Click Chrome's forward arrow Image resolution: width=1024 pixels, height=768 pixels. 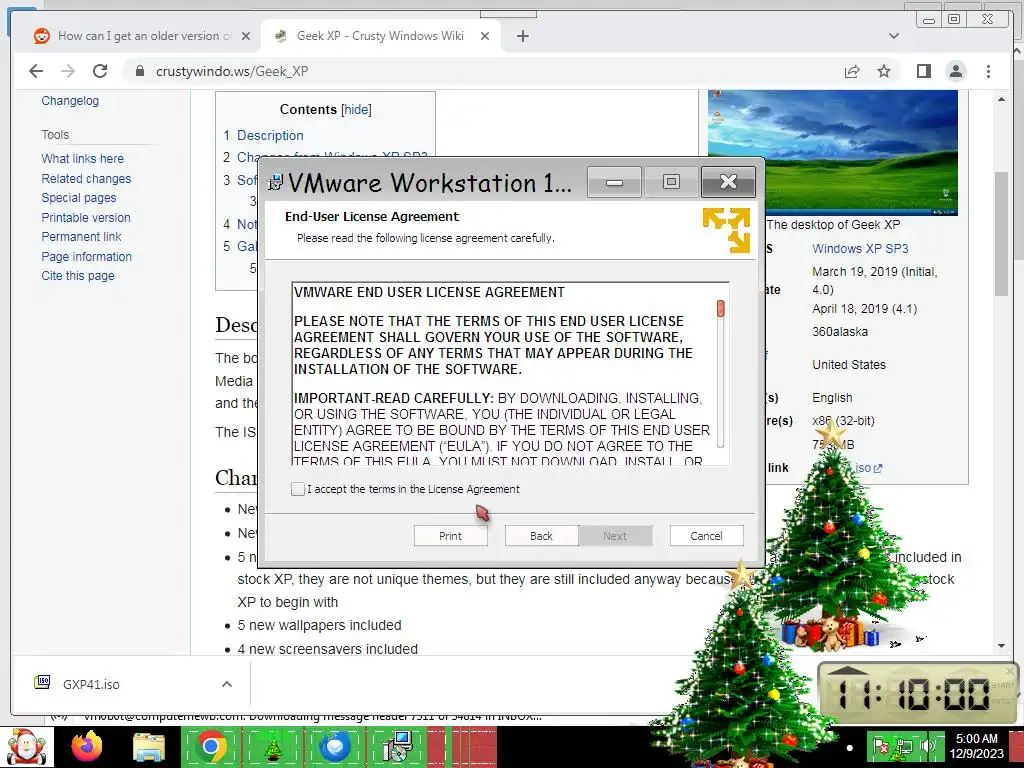pyautogui.click(x=68, y=71)
